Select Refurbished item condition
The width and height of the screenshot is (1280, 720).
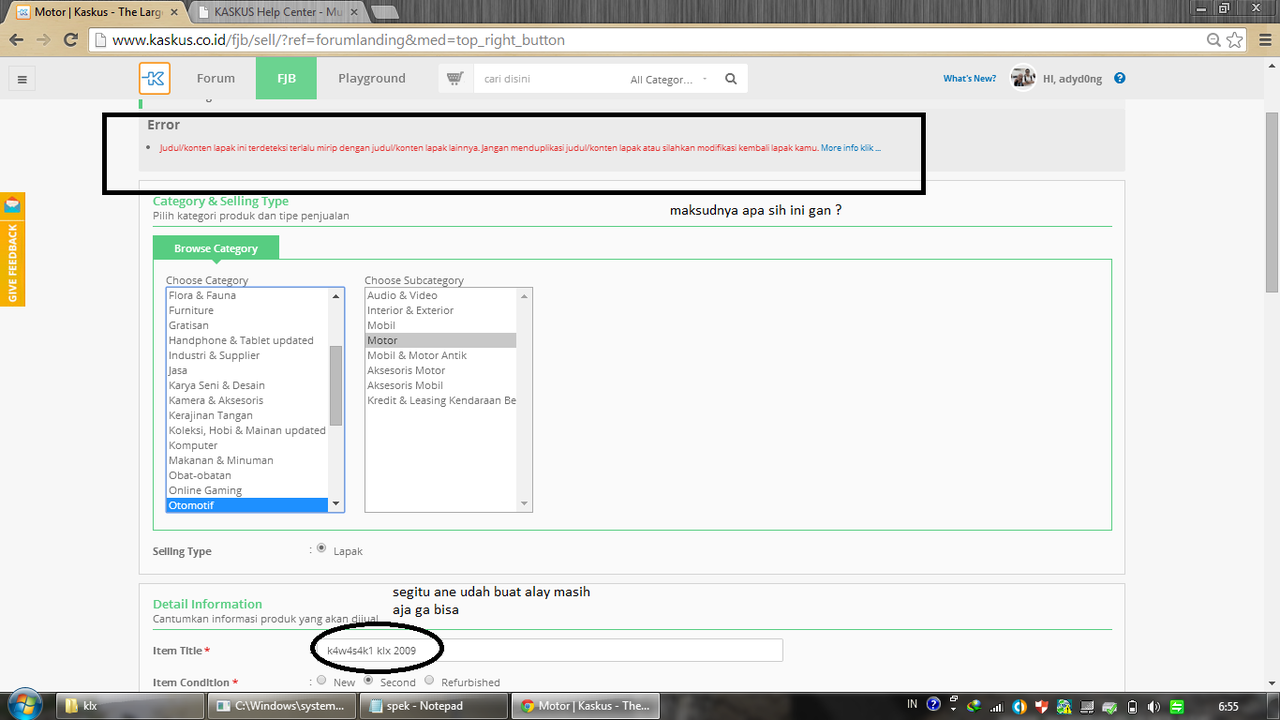(429, 680)
